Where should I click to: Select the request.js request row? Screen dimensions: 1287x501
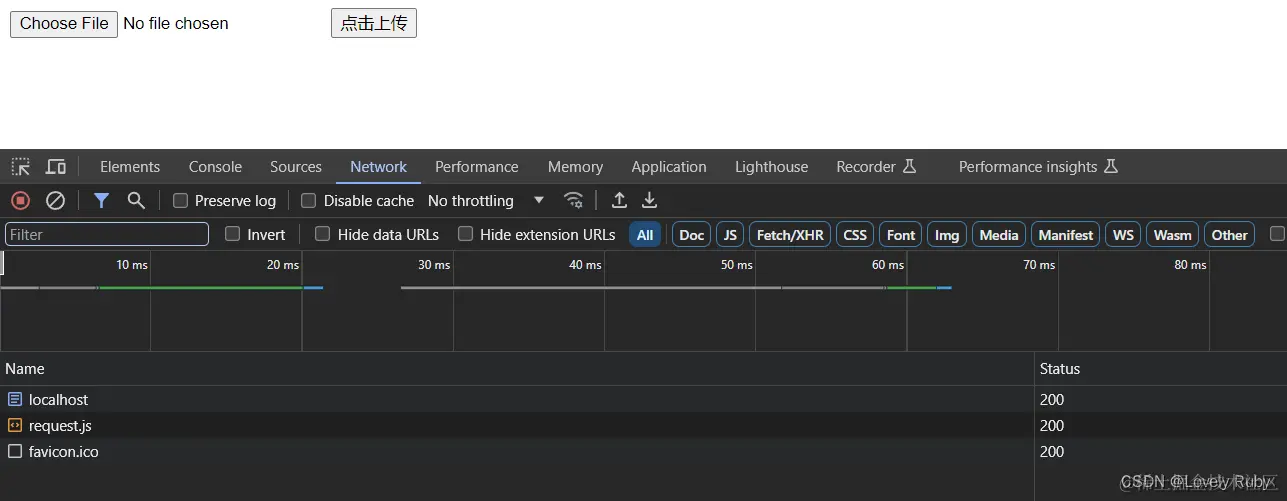643,425
